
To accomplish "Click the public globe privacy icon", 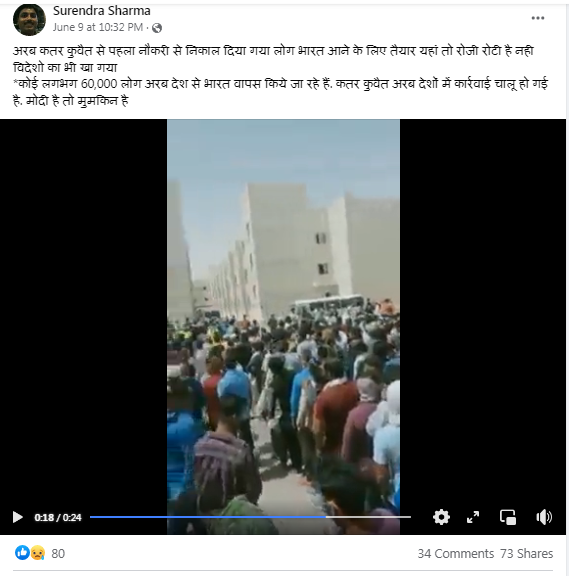I will [157, 28].
